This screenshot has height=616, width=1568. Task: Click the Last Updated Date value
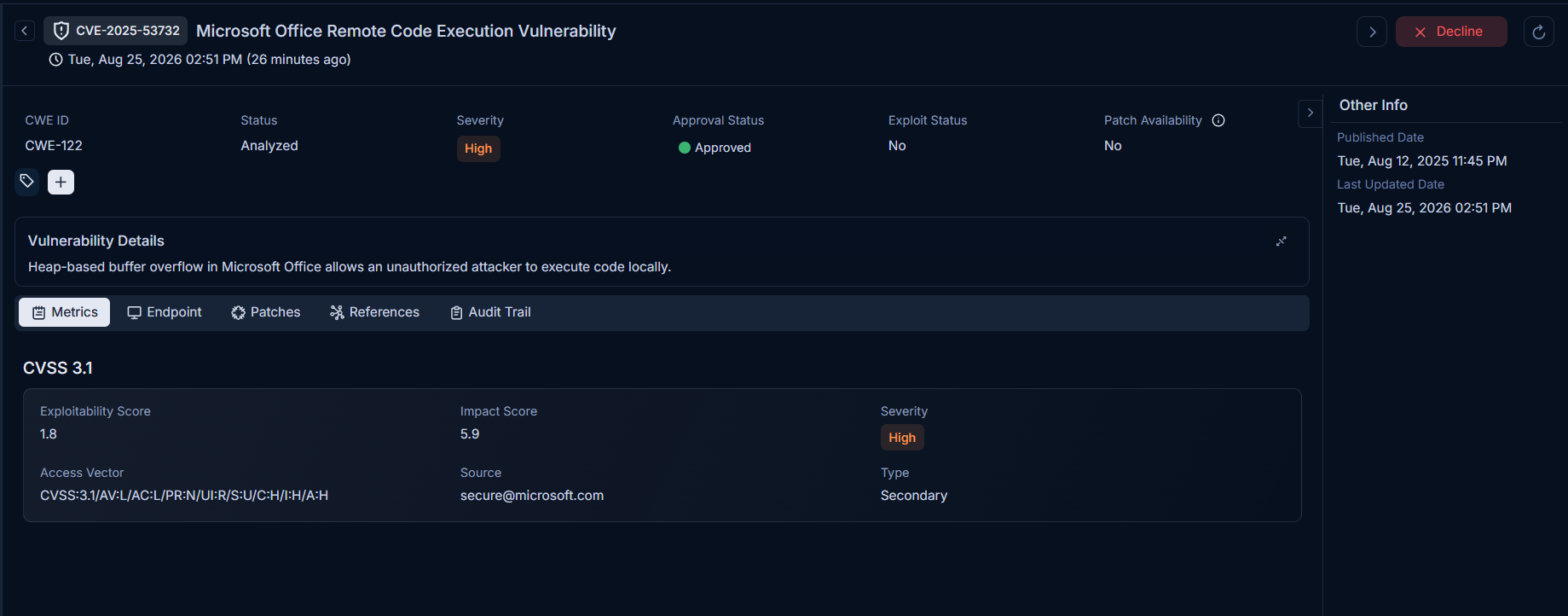(1425, 208)
